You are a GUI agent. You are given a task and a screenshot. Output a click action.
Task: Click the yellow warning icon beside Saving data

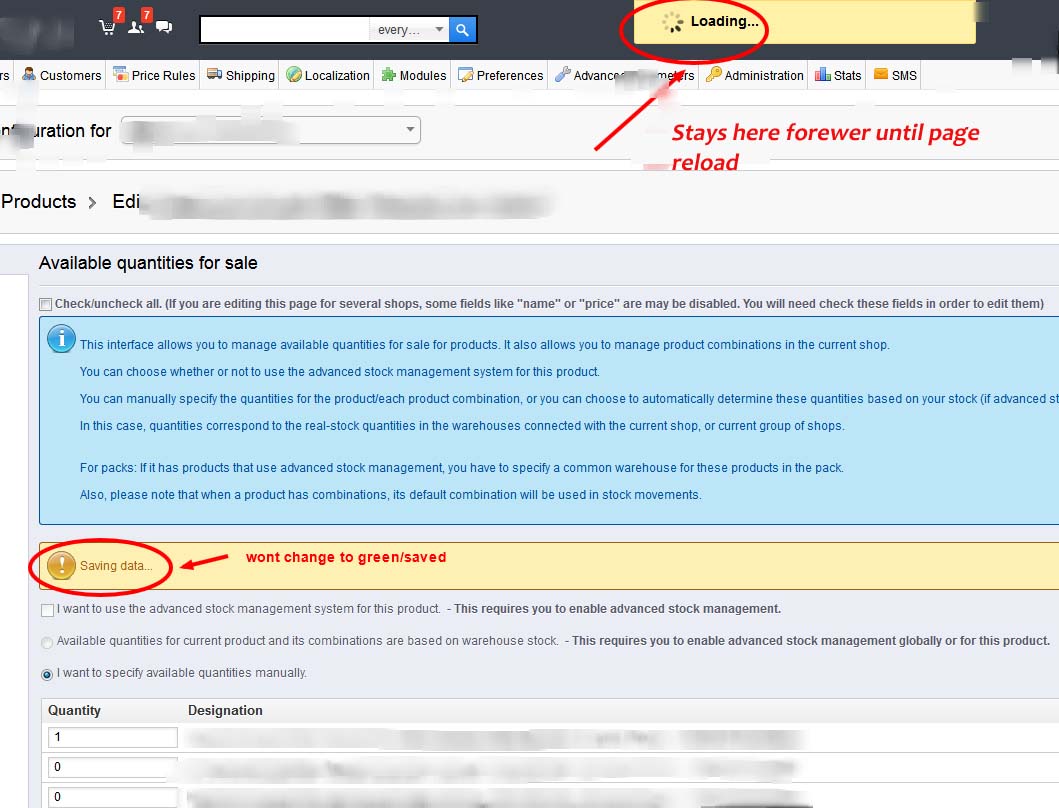[x=61, y=565]
